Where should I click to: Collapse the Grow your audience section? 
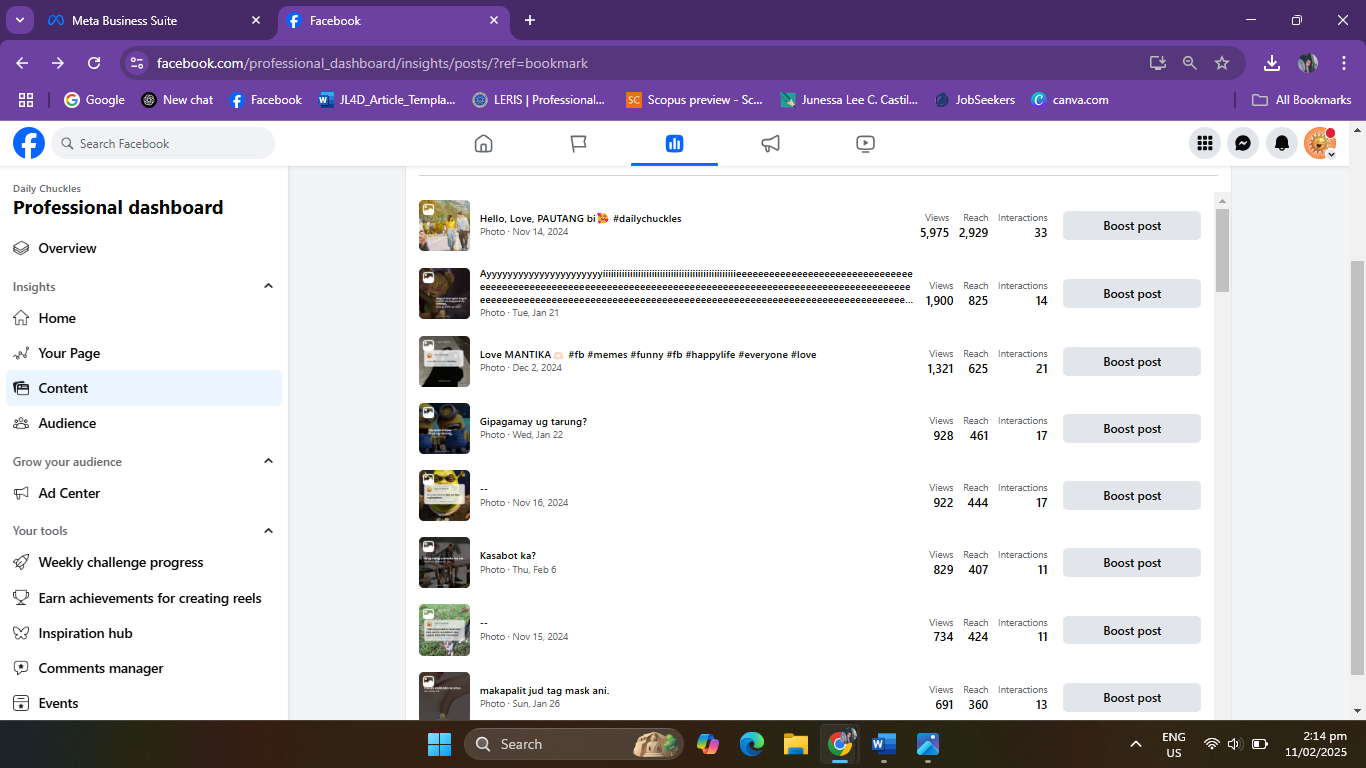click(x=268, y=461)
